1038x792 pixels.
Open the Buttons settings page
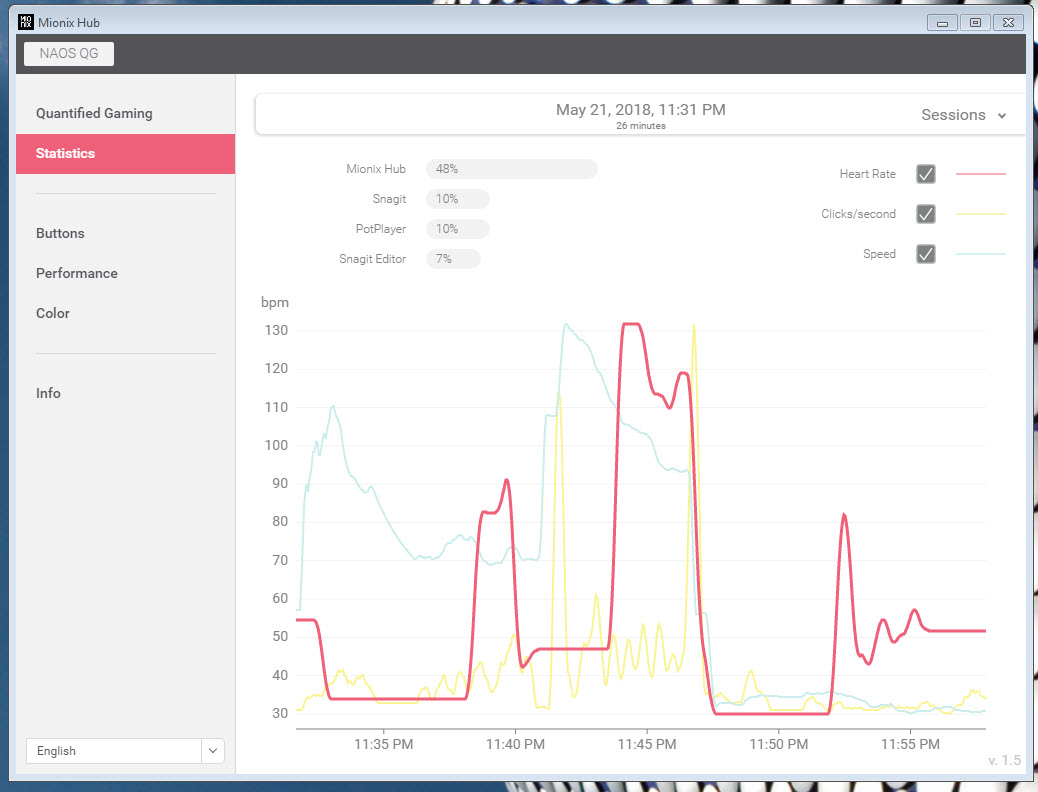[x=60, y=233]
